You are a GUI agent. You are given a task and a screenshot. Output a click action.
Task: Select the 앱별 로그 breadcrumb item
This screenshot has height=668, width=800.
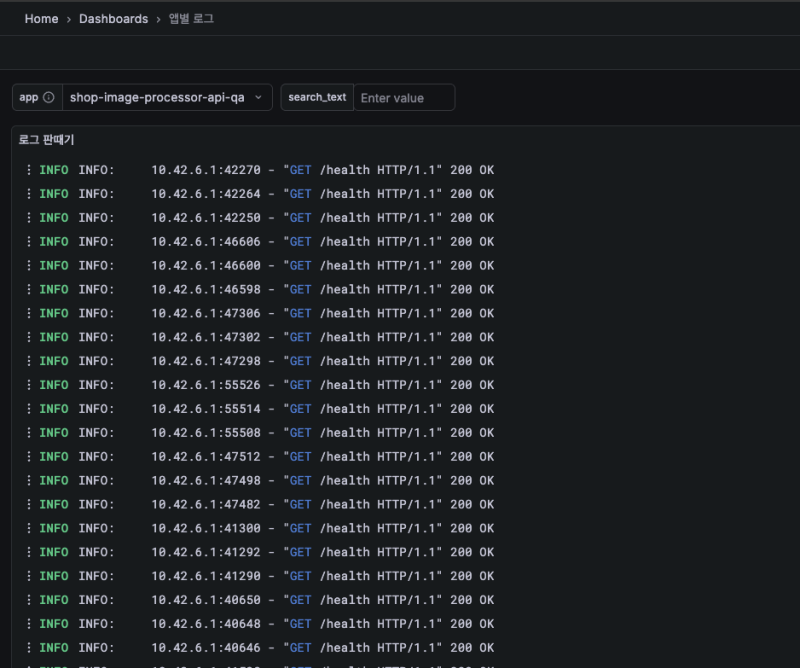click(x=190, y=19)
